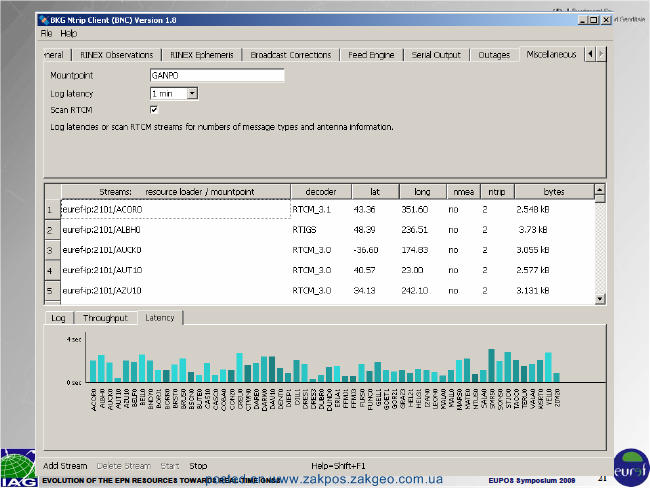Open the File menu

46,34
